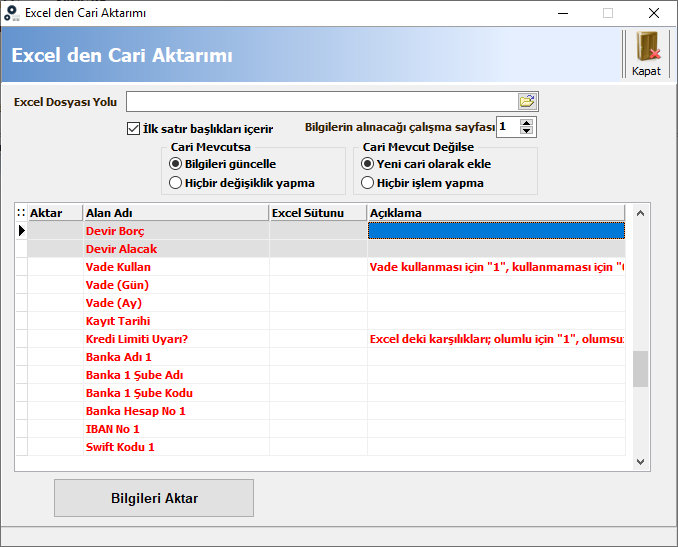Click the "Alan Adı" column header
This screenshot has height=547, width=678.
click(x=176, y=213)
